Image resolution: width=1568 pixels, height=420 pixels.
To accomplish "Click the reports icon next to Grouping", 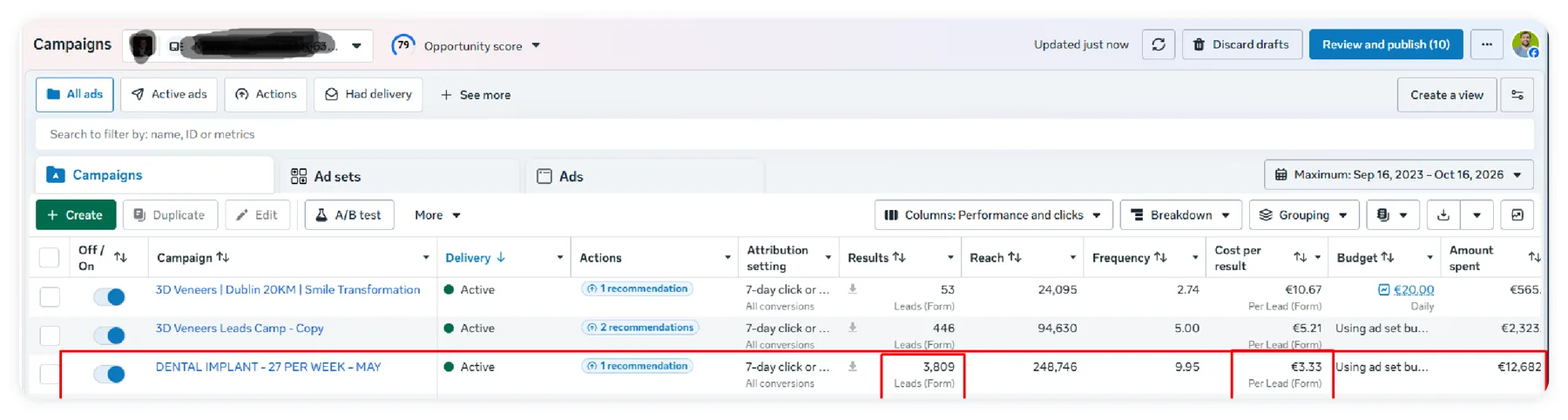I will (x=1391, y=215).
